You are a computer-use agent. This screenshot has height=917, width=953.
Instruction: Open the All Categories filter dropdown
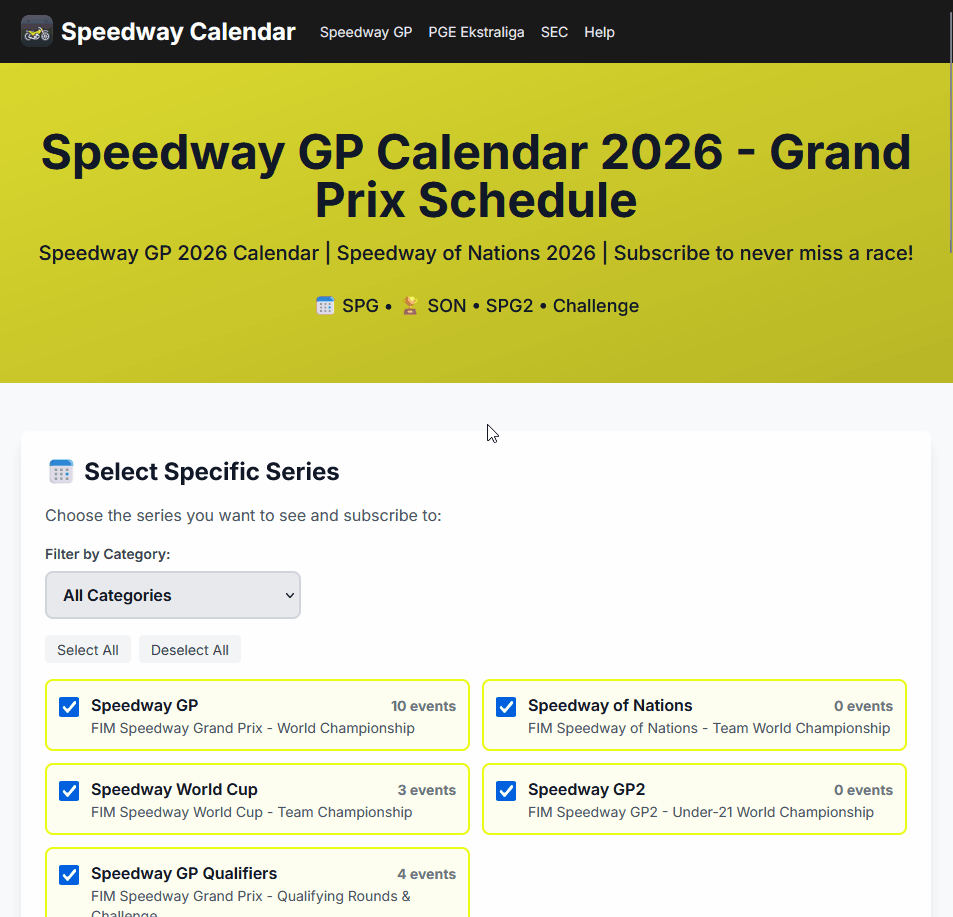tap(172, 595)
